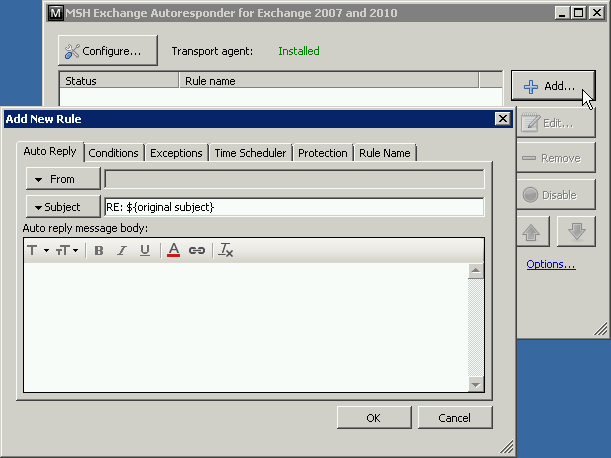The image size is (611, 458).
Task: Click the message body scrollbar down arrow
Action: (x=476, y=385)
